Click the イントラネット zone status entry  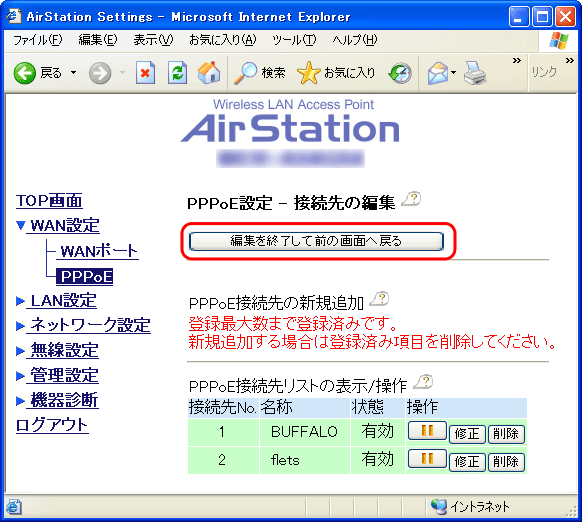pos(470,506)
